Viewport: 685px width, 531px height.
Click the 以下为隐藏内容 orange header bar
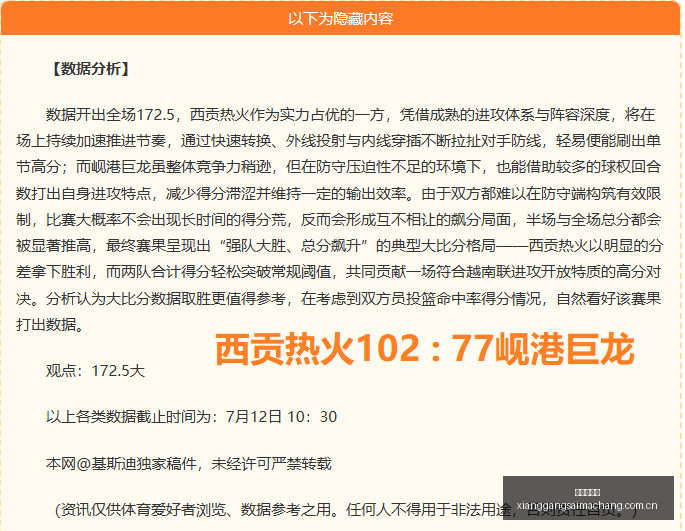tap(341, 18)
